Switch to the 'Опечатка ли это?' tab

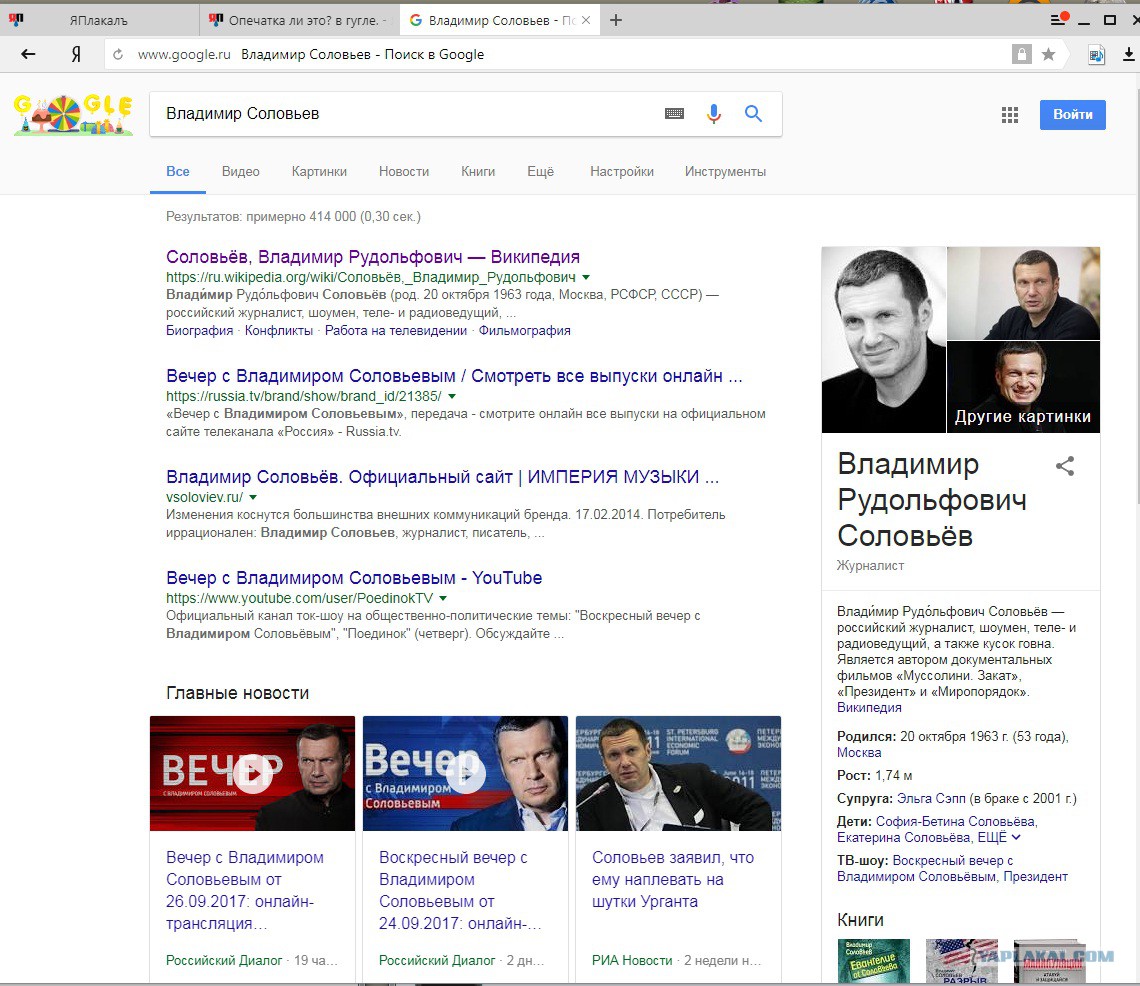click(x=299, y=20)
